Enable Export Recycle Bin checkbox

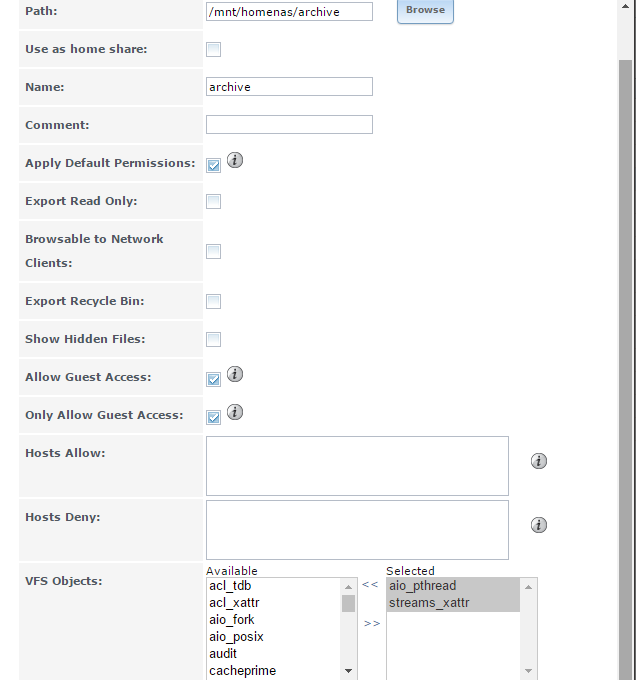click(213, 301)
